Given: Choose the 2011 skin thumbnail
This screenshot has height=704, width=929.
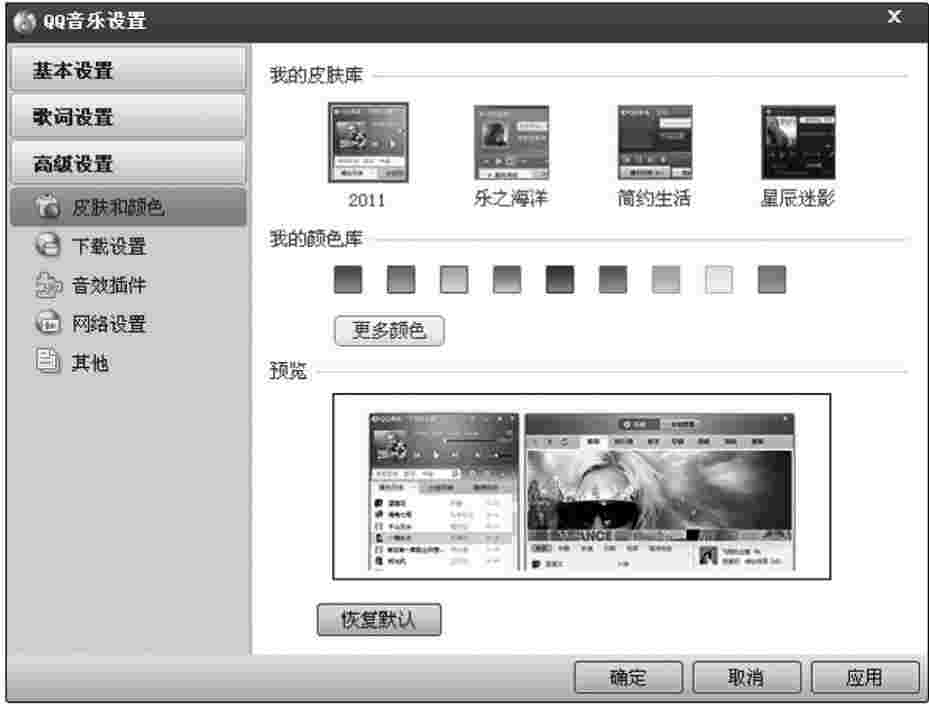Looking at the screenshot, I should coord(368,143).
